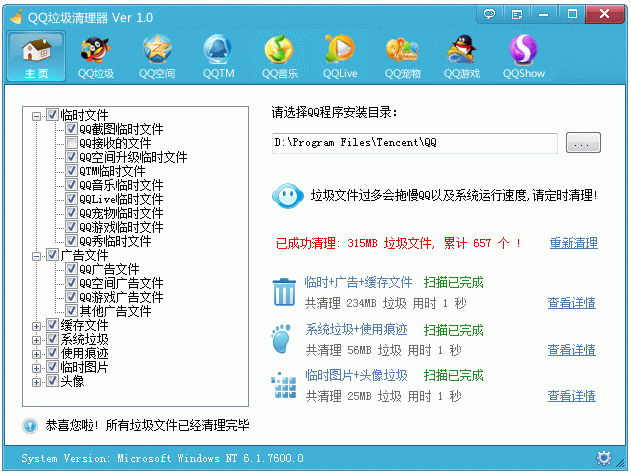
Task: Uncheck 其他广告文件 checkbox
Action: pos(71,311)
